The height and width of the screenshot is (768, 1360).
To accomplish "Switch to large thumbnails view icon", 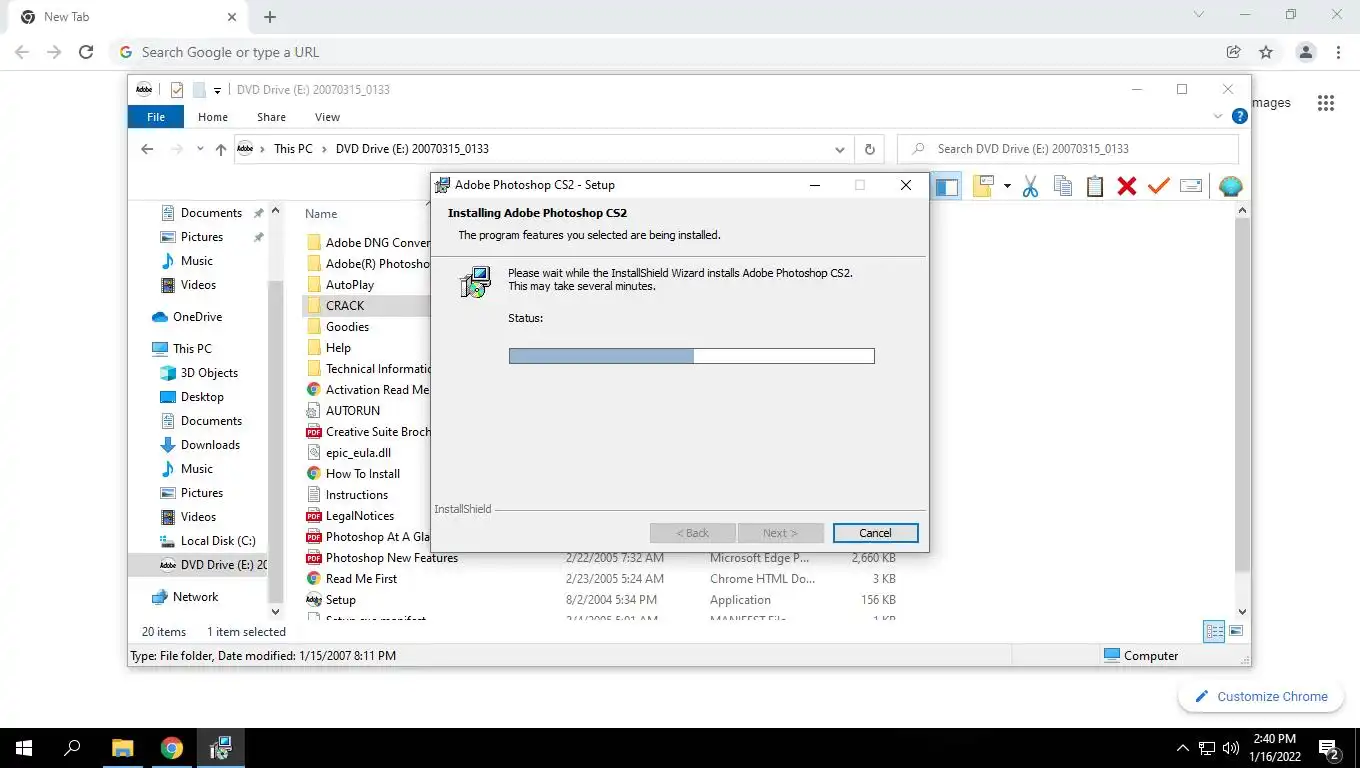I will tap(1237, 632).
